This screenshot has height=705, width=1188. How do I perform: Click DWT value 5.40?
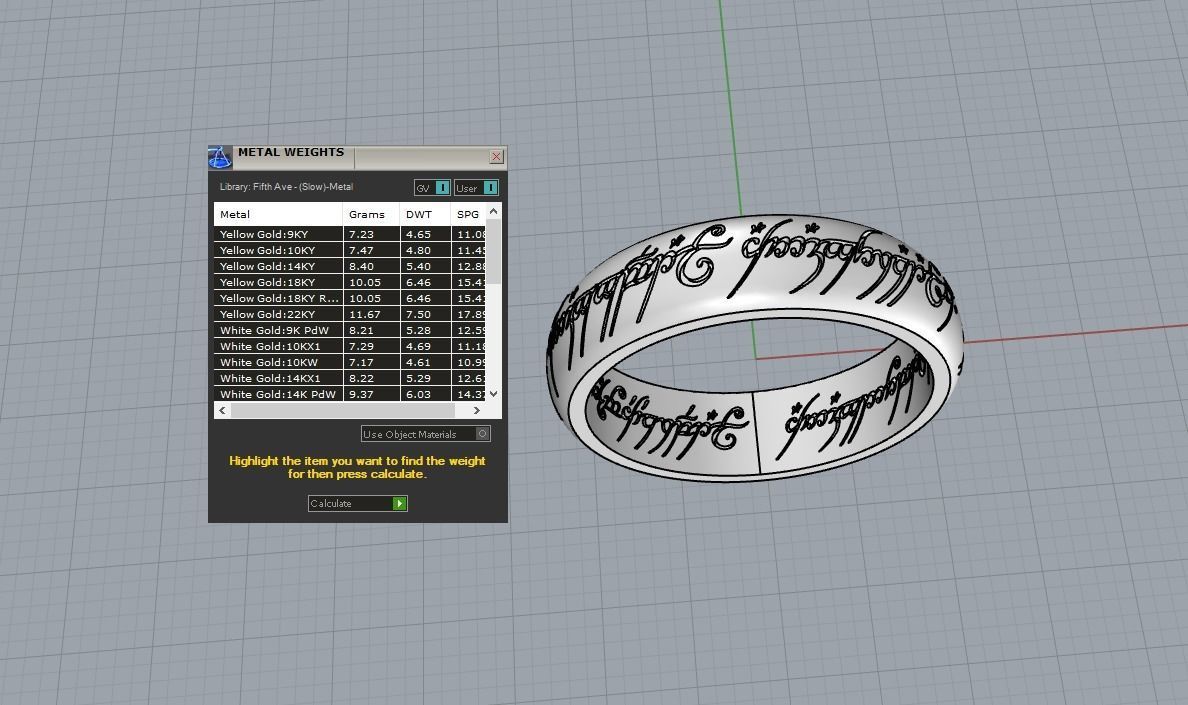418,267
